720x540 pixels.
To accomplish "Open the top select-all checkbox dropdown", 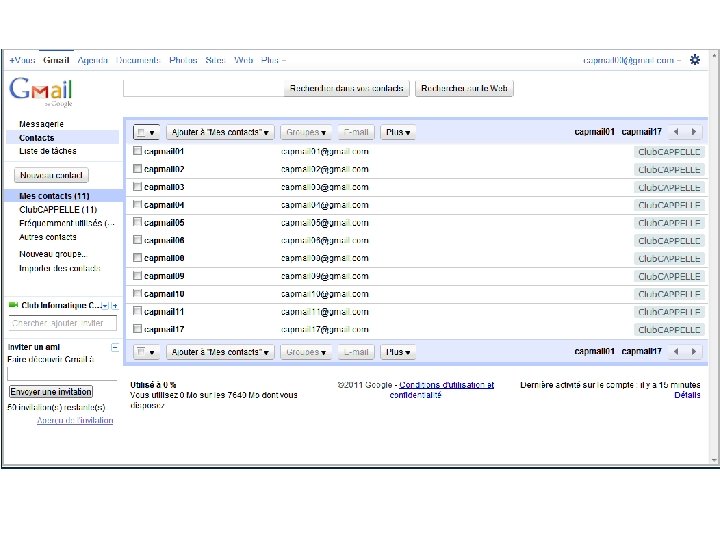I will point(146,132).
